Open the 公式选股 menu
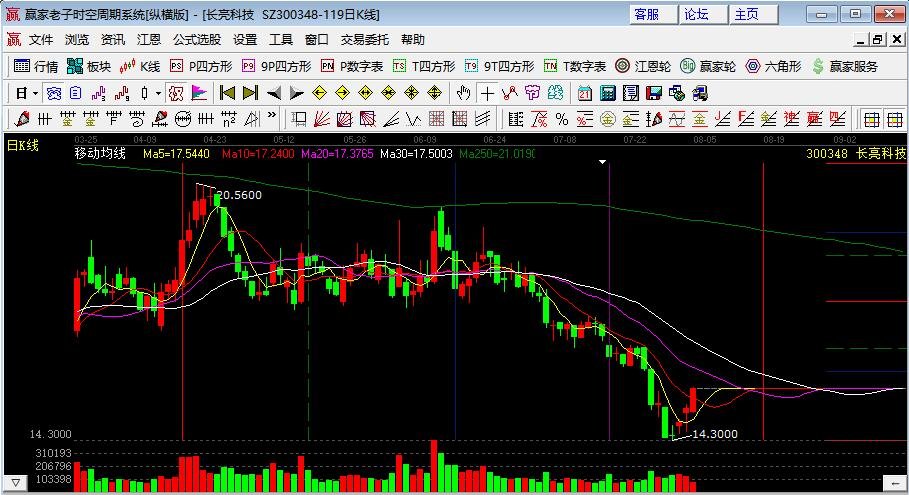Screen dimensions: 909x495 coord(197,39)
